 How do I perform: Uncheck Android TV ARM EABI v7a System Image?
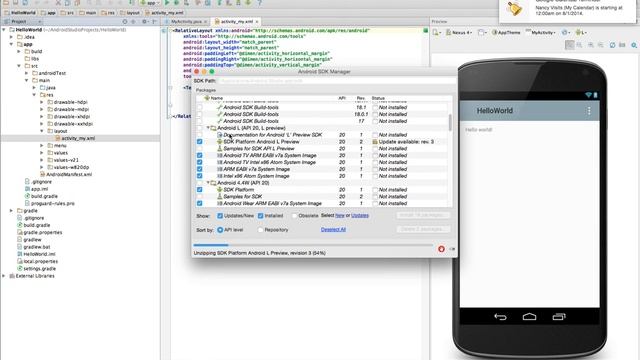pyautogui.click(x=200, y=156)
